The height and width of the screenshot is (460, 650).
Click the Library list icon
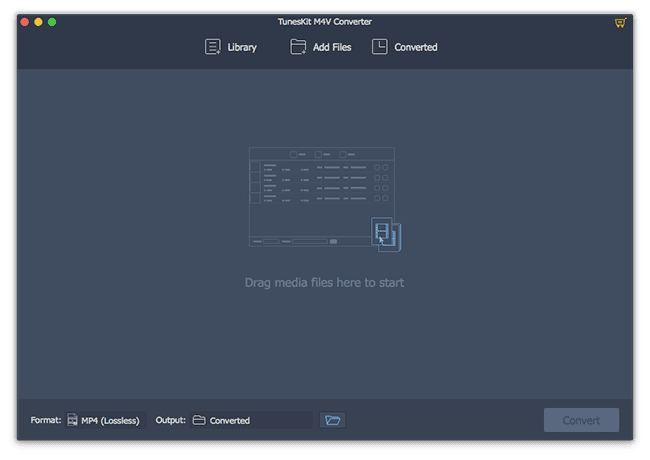coord(213,47)
